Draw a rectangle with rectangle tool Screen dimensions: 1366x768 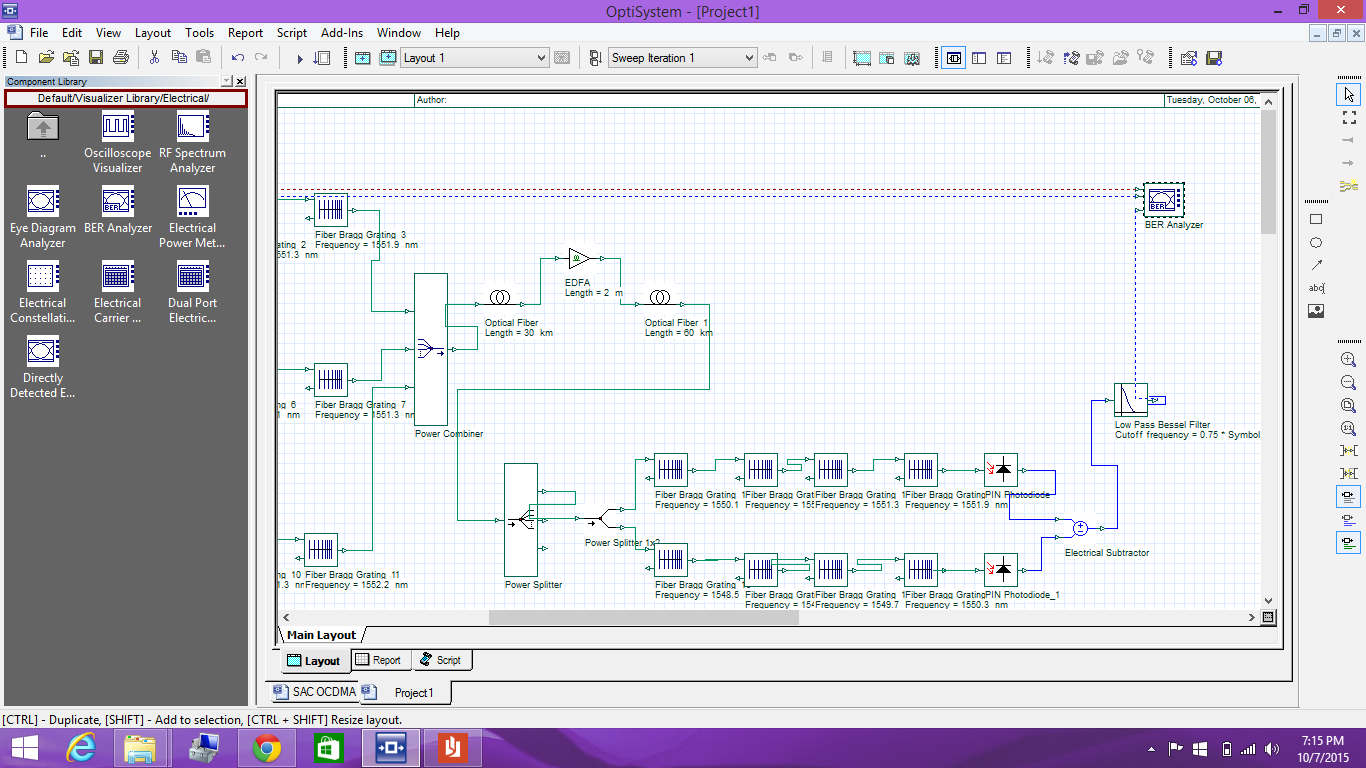1316,219
